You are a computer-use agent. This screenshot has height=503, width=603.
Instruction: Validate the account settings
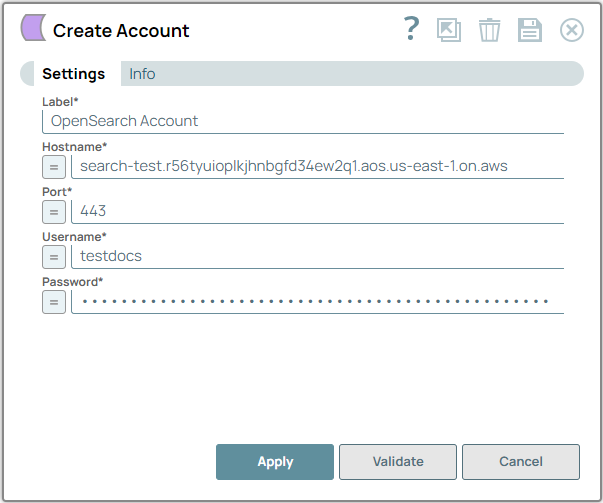[x=398, y=462]
